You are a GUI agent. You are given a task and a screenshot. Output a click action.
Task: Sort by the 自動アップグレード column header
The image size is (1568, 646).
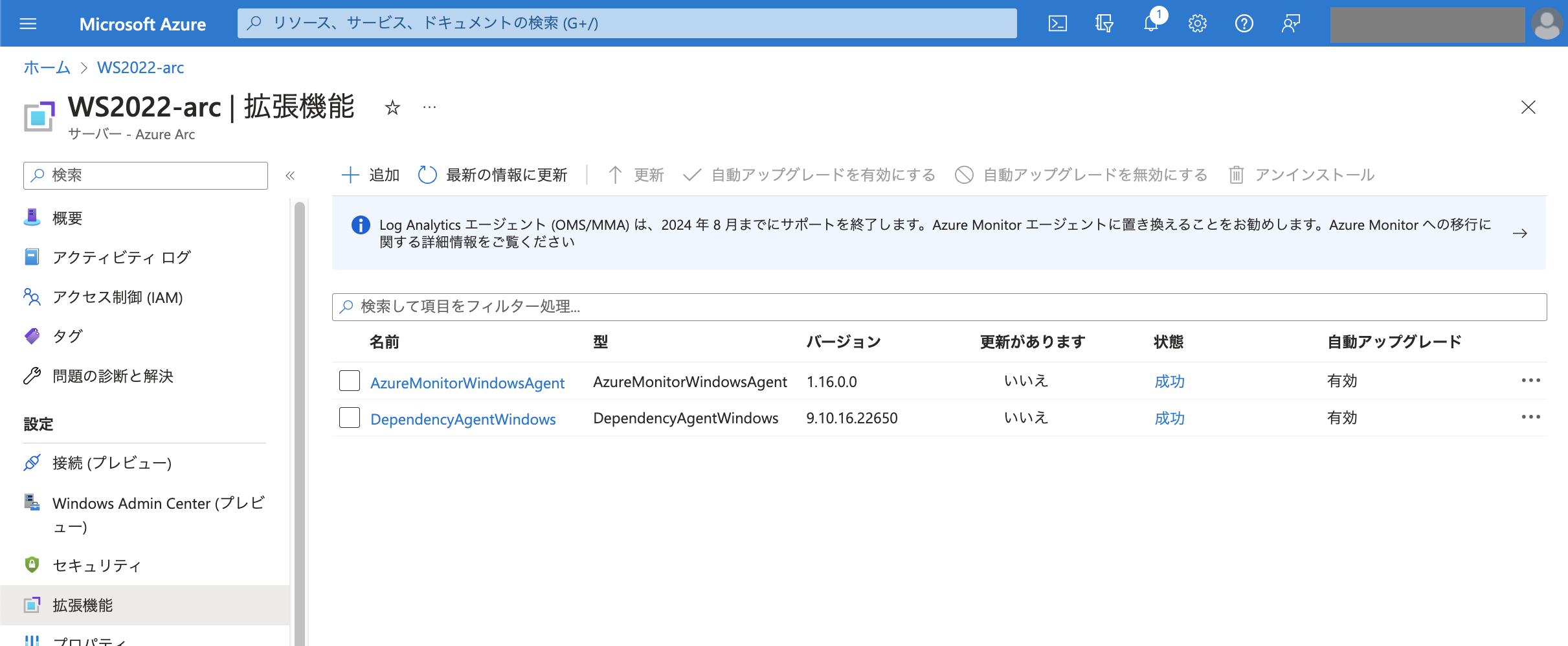(x=1394, y=342)
